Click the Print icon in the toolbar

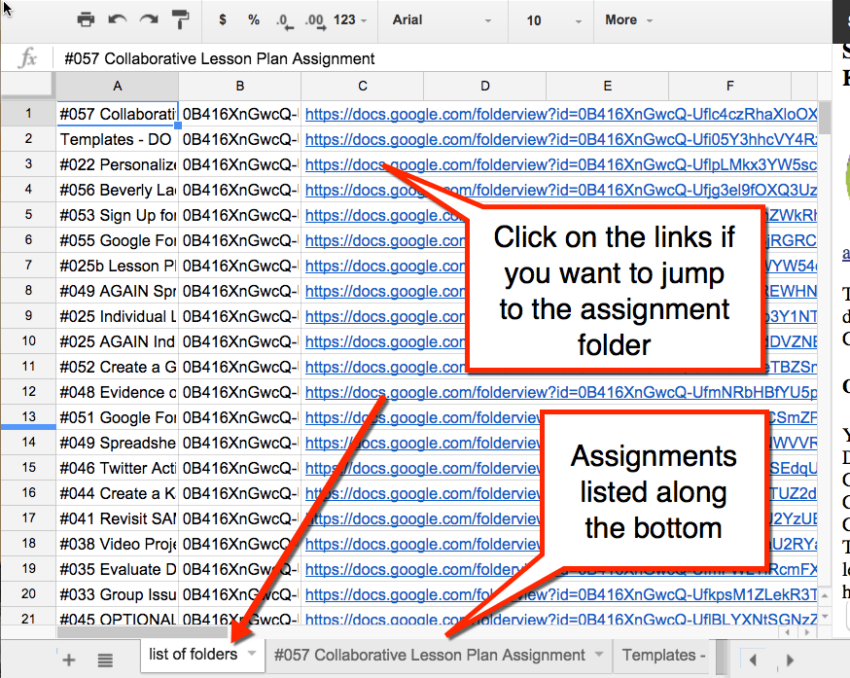[86, 20]
